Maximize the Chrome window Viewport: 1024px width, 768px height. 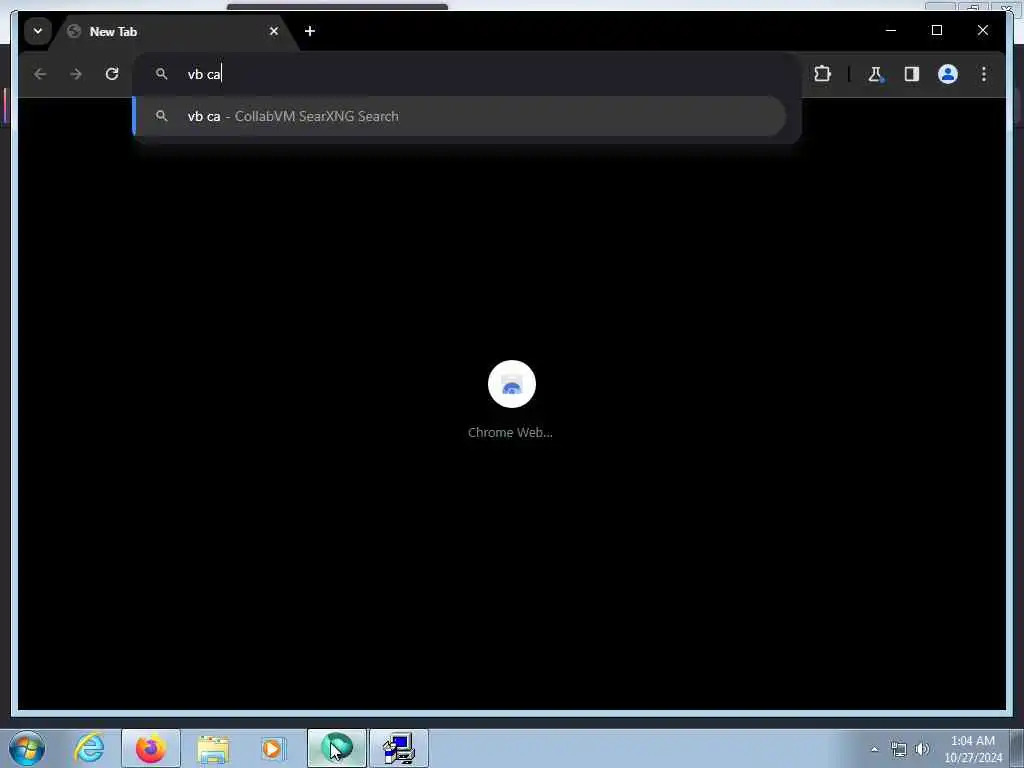coord(936,30)
